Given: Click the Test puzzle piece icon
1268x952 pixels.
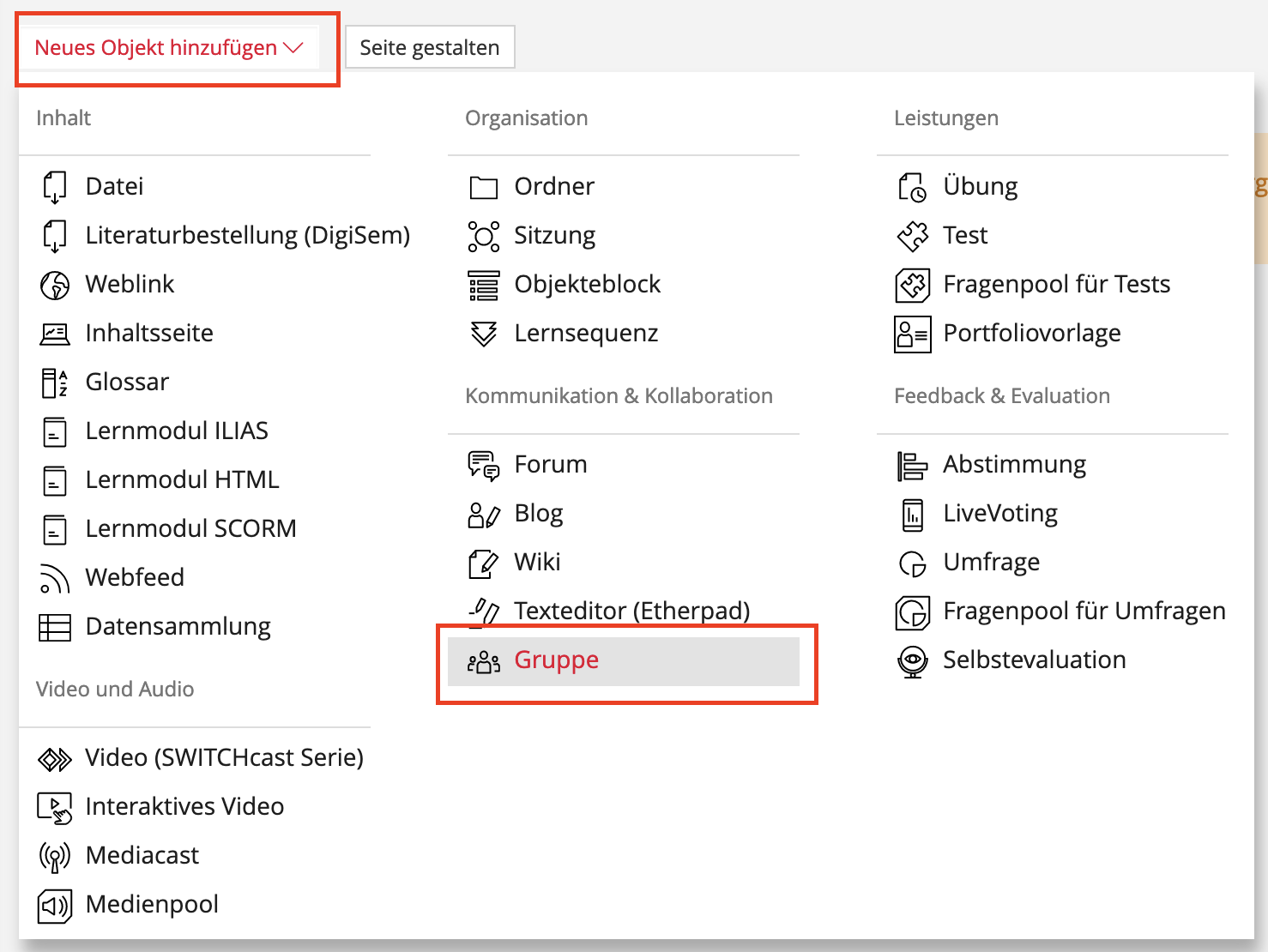Looking at the screenshot, I should point(913,236).
